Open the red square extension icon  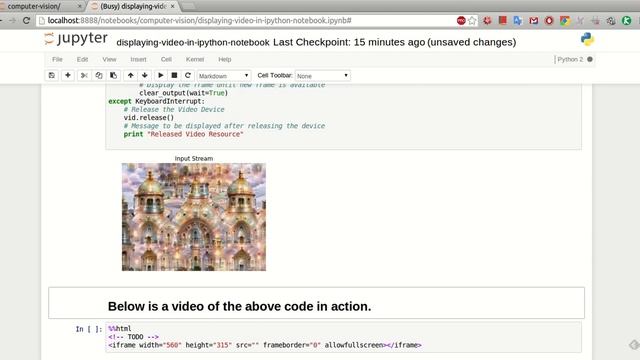click(502, 20)
